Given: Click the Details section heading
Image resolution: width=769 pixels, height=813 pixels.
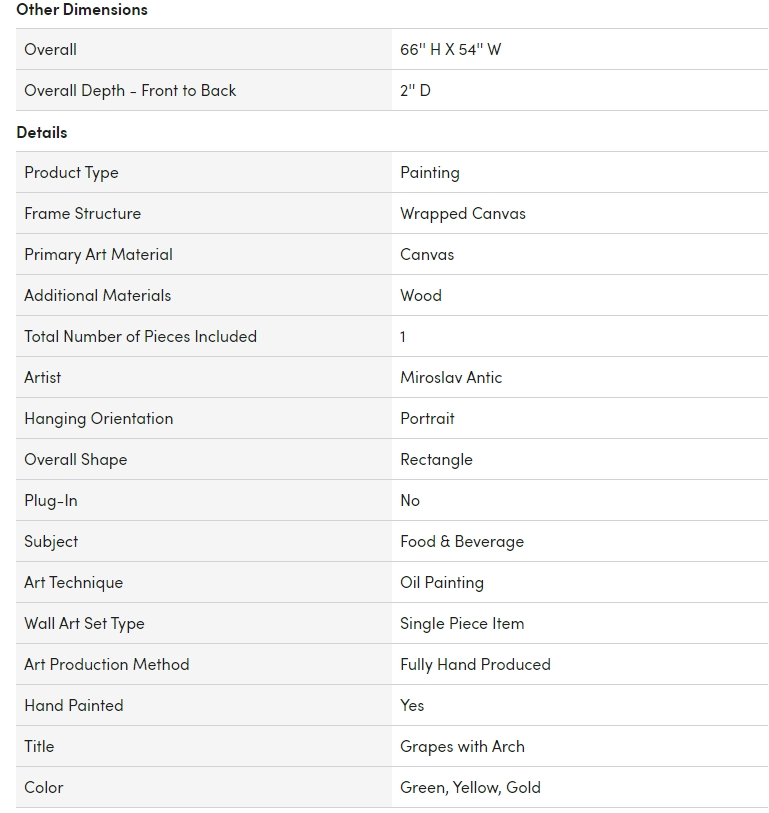Looking at the screenshot, I should click(42, 132).
